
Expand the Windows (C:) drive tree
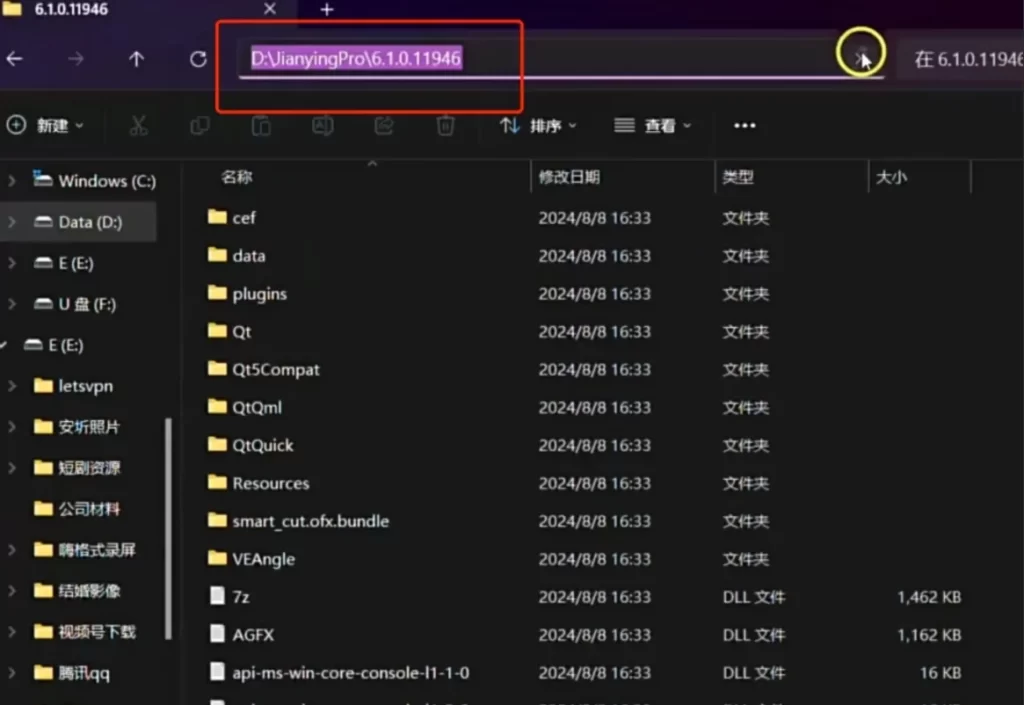[12, 180]
